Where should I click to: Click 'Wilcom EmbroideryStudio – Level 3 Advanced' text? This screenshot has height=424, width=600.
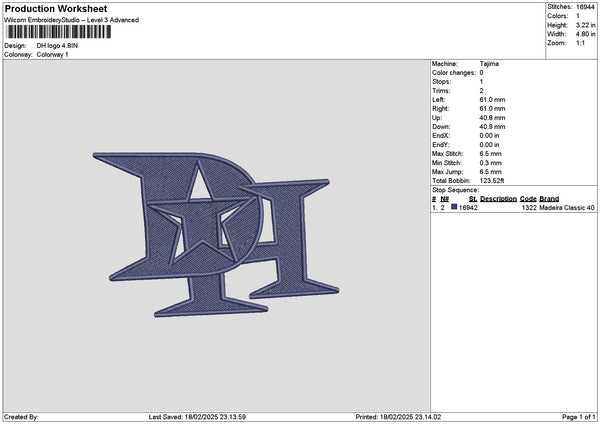pyautogui.click(x=72, y=20)
